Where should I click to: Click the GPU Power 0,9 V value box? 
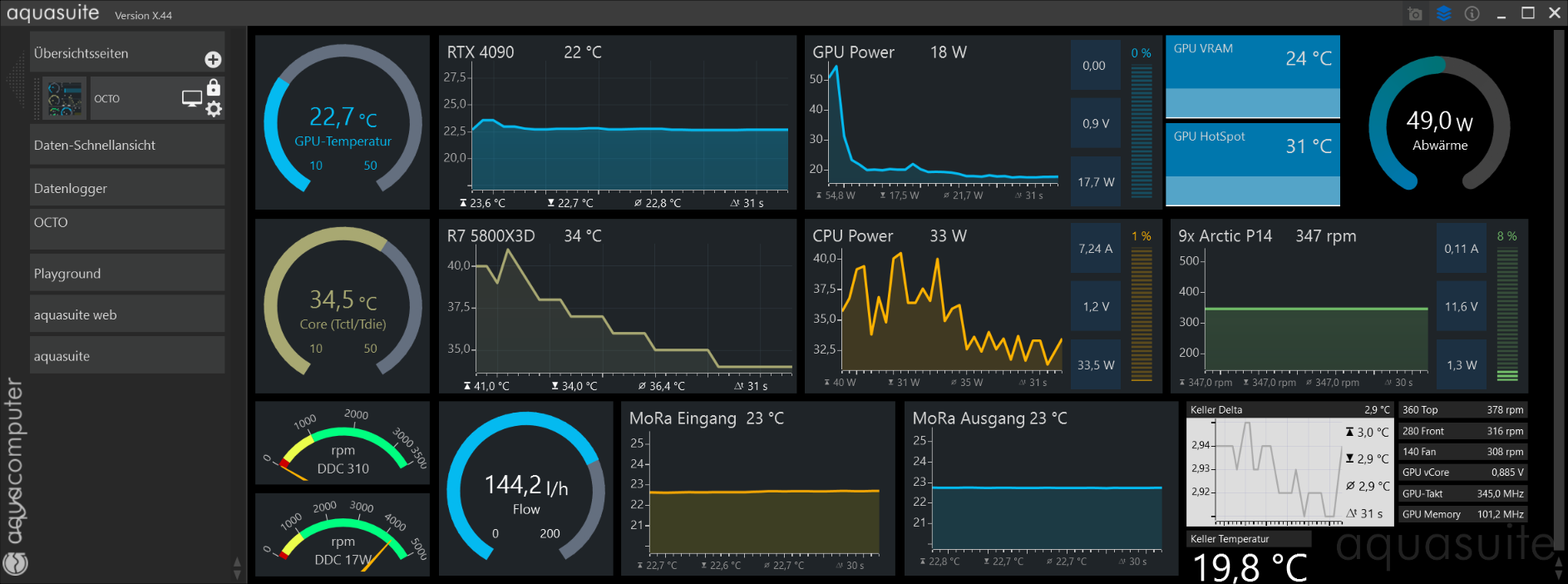pos(1095,123)
